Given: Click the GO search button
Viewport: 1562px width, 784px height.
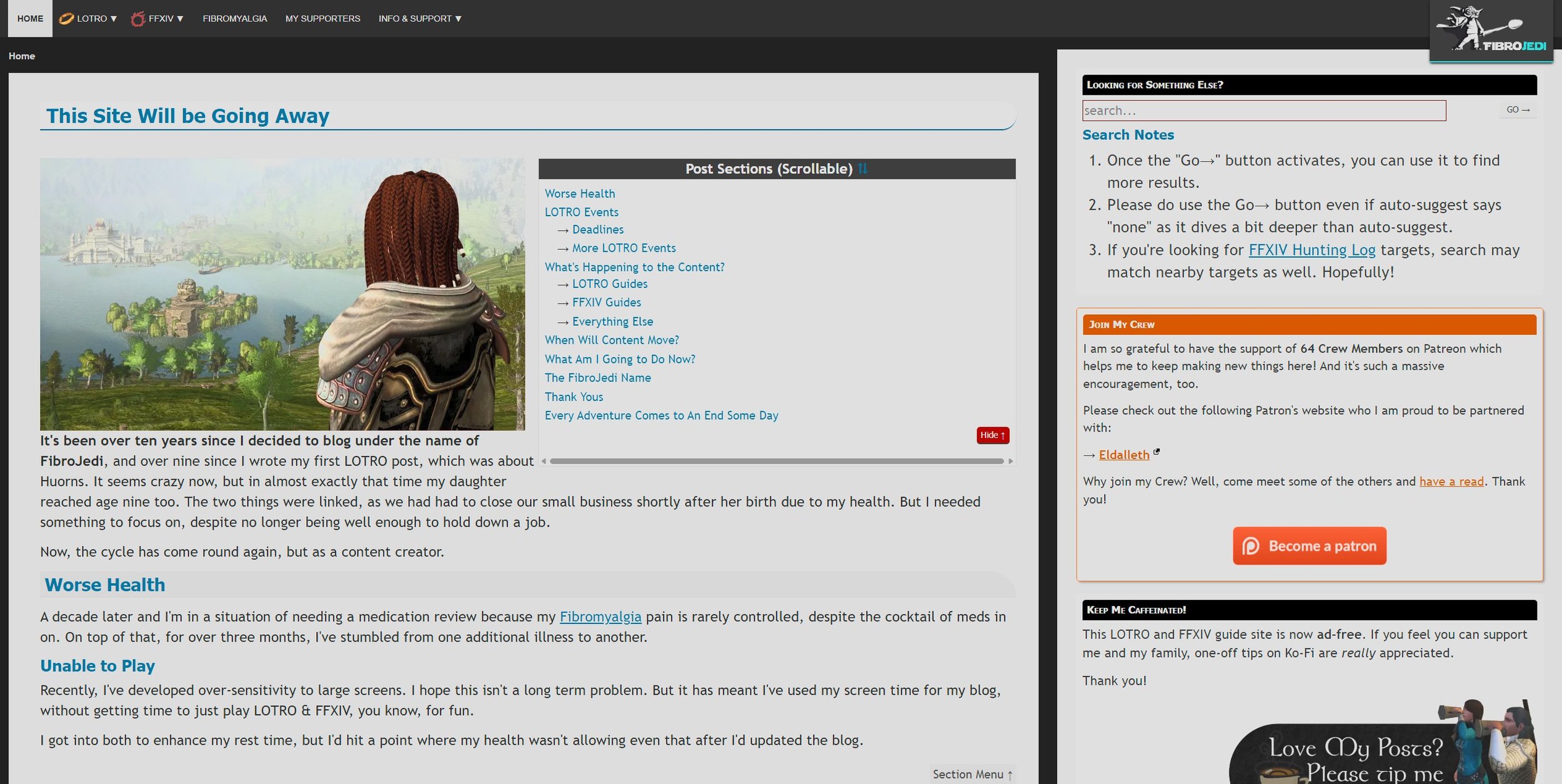Looking at the screenshot, I should (x=1518, y=109).
